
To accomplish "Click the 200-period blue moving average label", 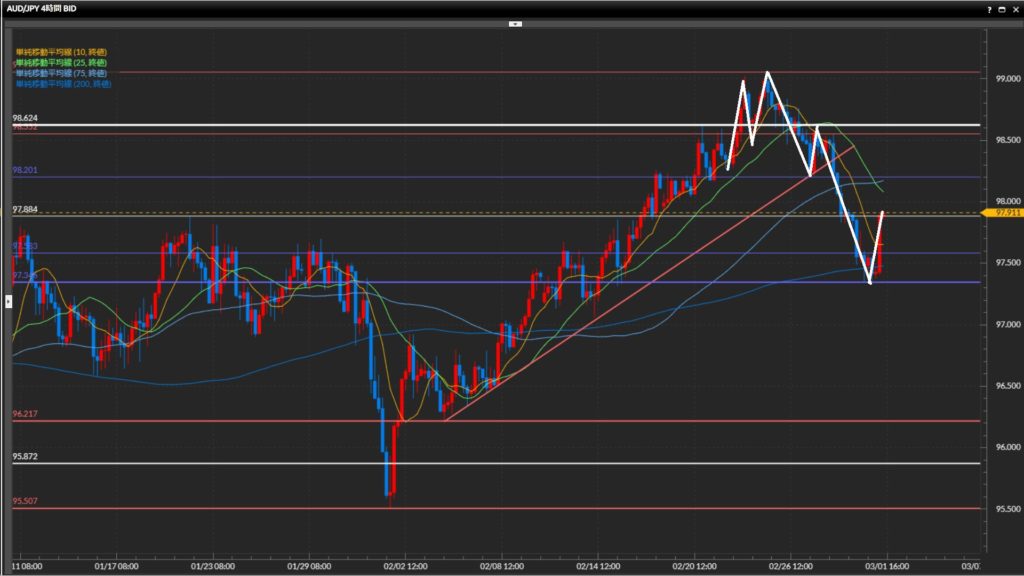I will (64, 84).
